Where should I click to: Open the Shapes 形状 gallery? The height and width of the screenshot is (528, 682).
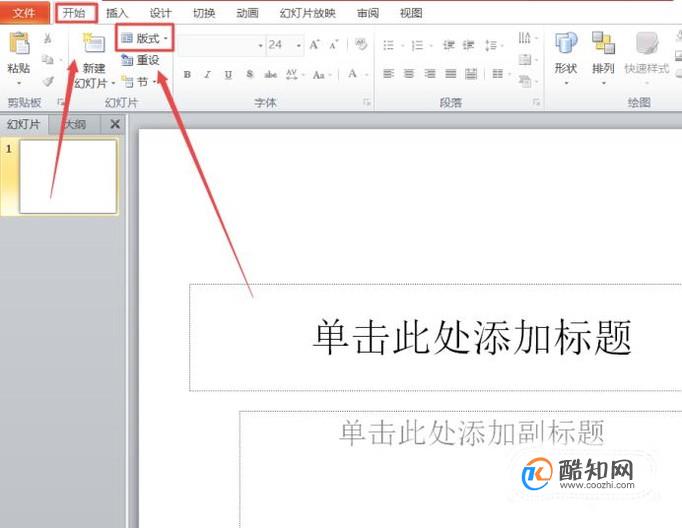pos(566,58)
